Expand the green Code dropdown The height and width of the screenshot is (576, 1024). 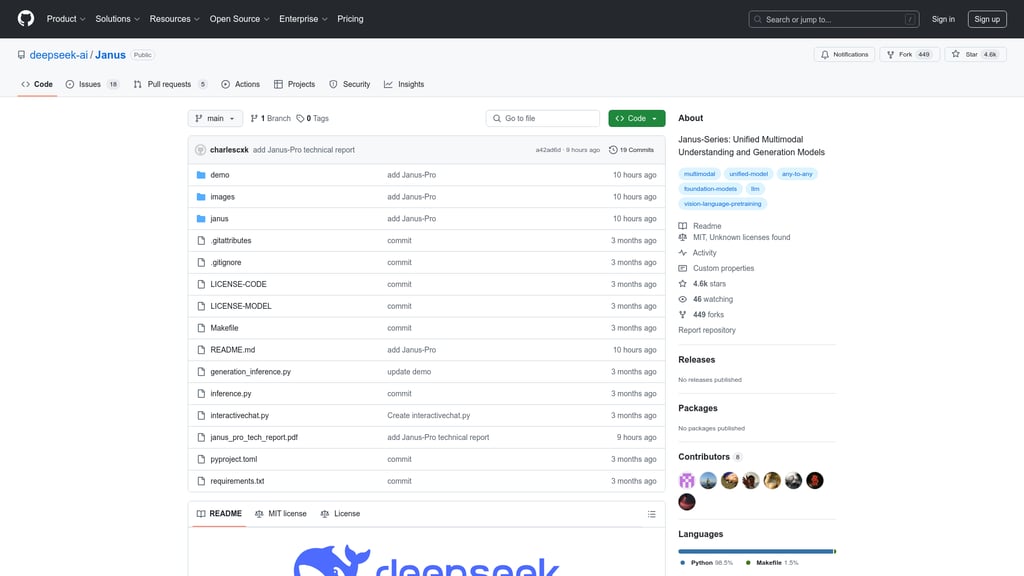tap(636, 118)
